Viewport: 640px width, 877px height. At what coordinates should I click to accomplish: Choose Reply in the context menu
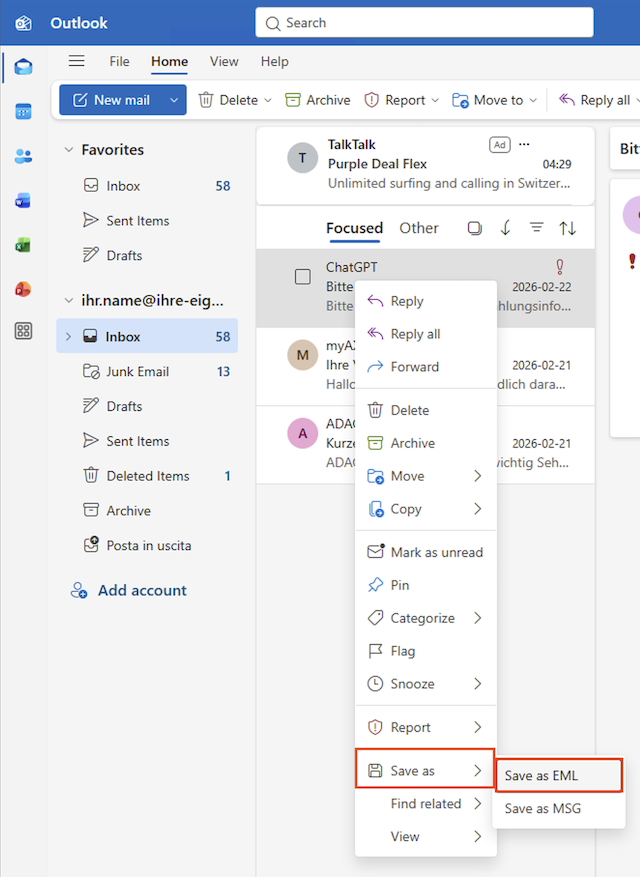pos(426,301)
